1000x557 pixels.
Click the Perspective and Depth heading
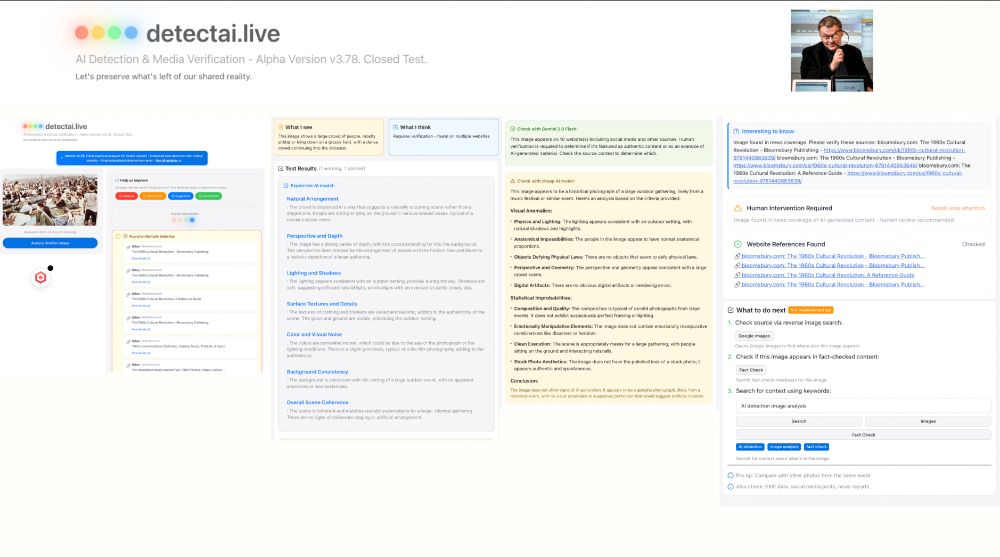pos(314,236)
